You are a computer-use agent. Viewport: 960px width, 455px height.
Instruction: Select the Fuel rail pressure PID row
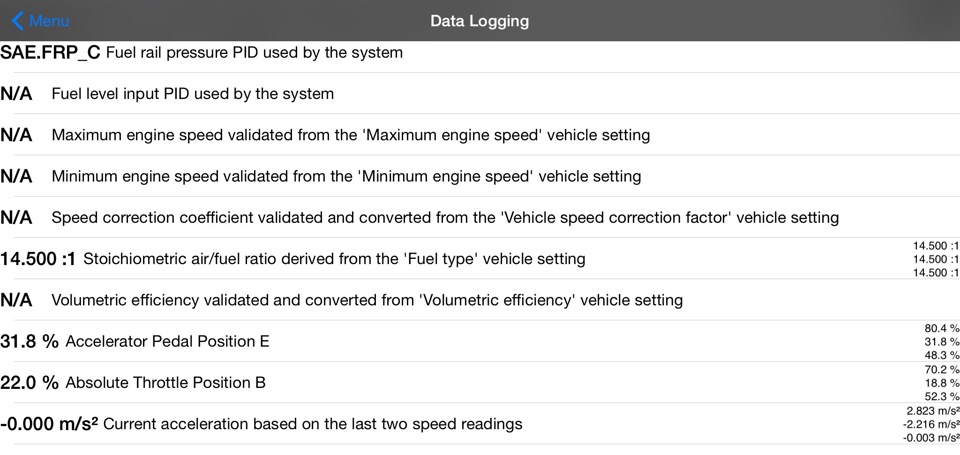254,52
